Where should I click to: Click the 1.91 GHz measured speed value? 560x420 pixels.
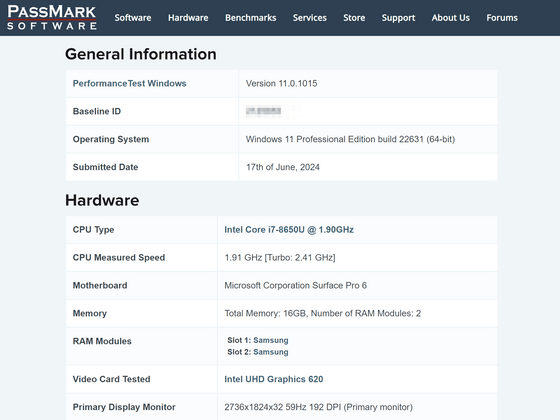[x=280, y=258]
